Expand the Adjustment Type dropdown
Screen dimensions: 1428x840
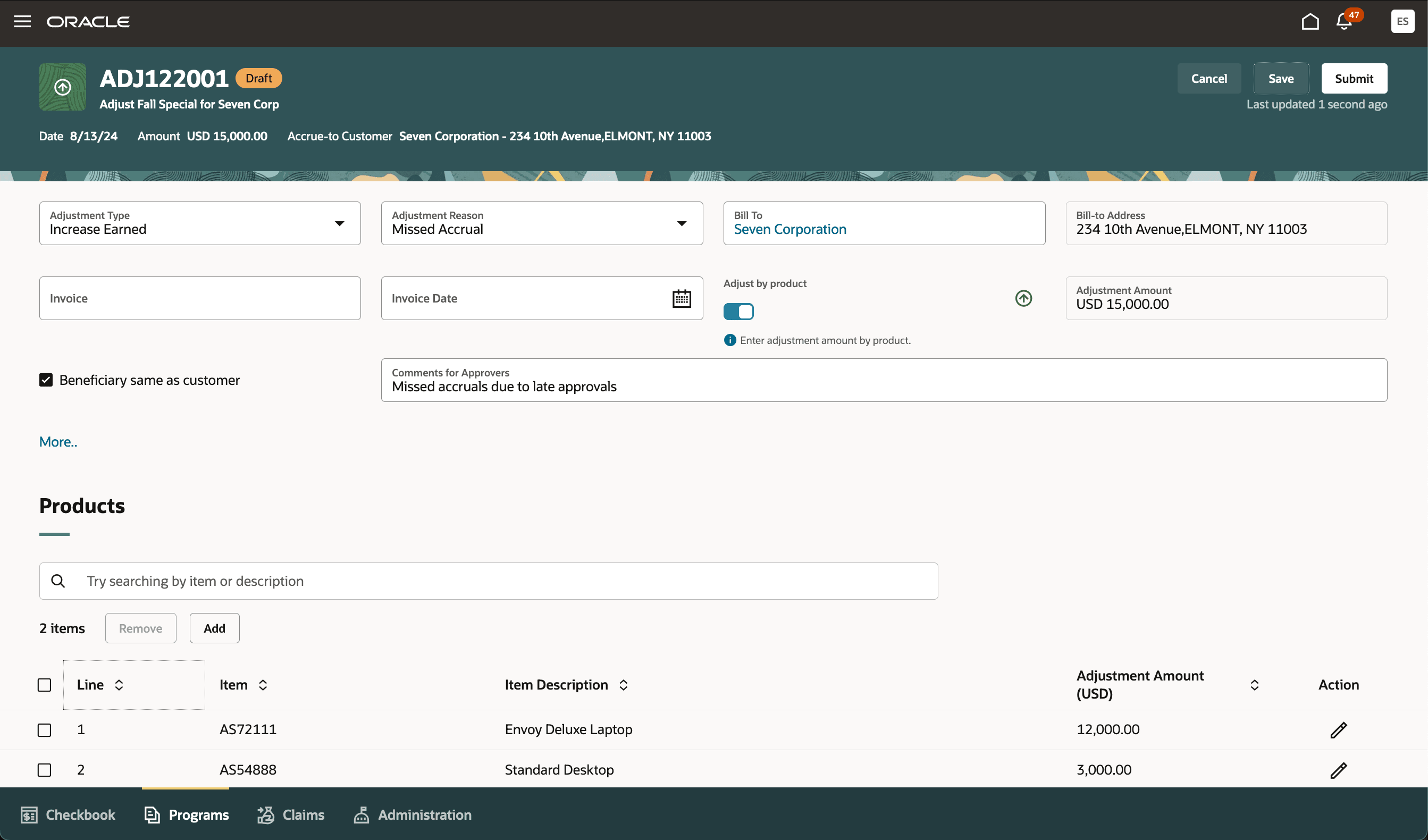[339, 223]
